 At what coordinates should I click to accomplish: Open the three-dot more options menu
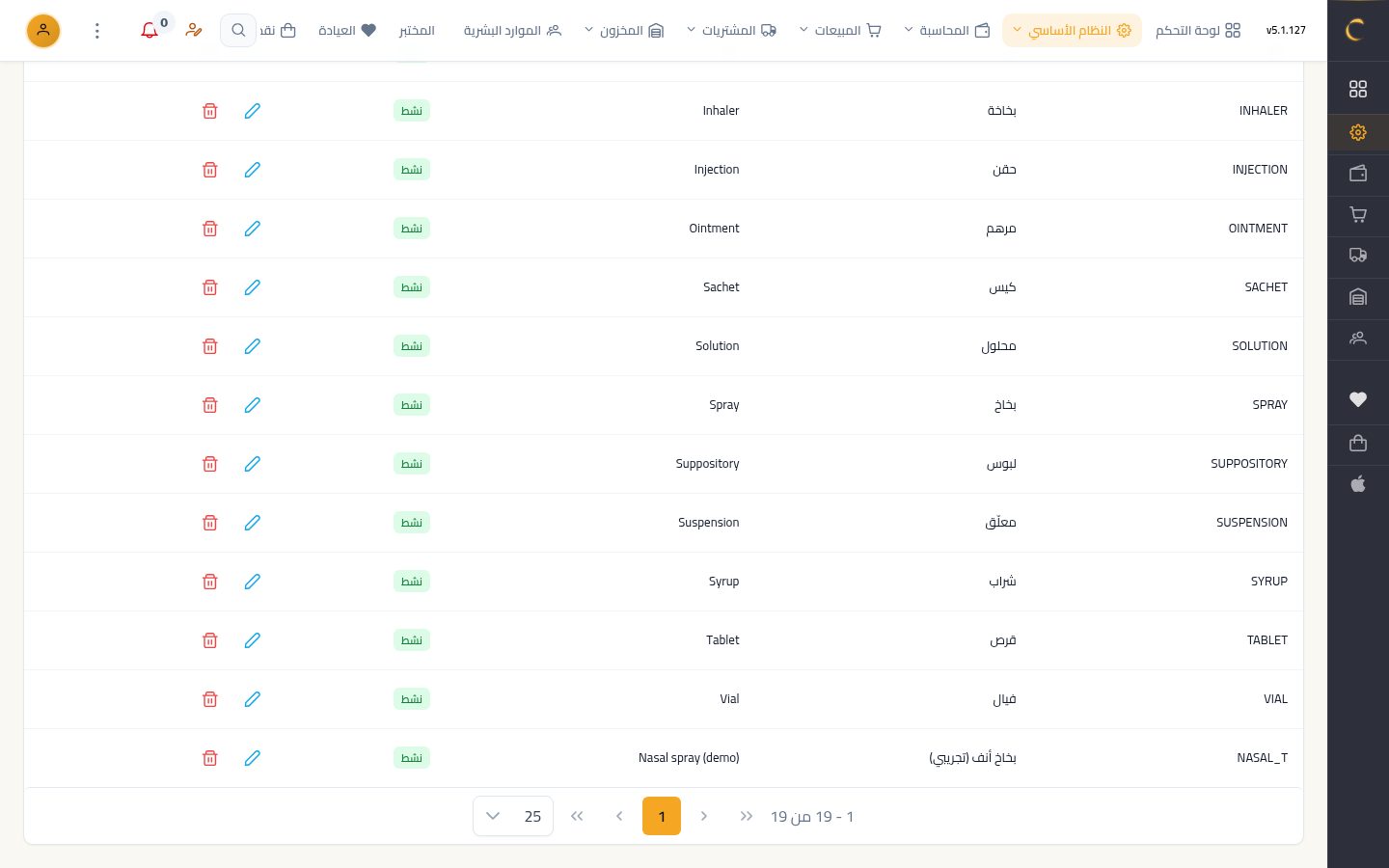97,31
